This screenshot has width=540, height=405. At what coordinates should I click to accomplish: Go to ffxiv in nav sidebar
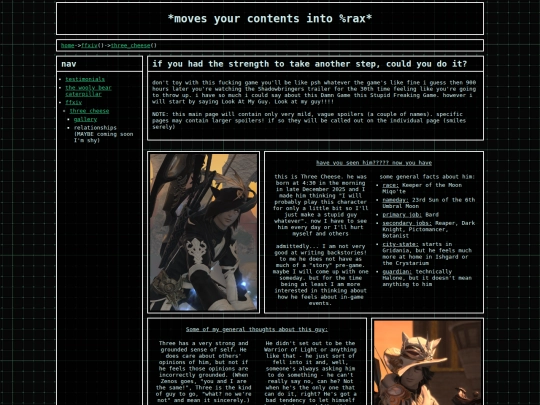pos(74,102)
